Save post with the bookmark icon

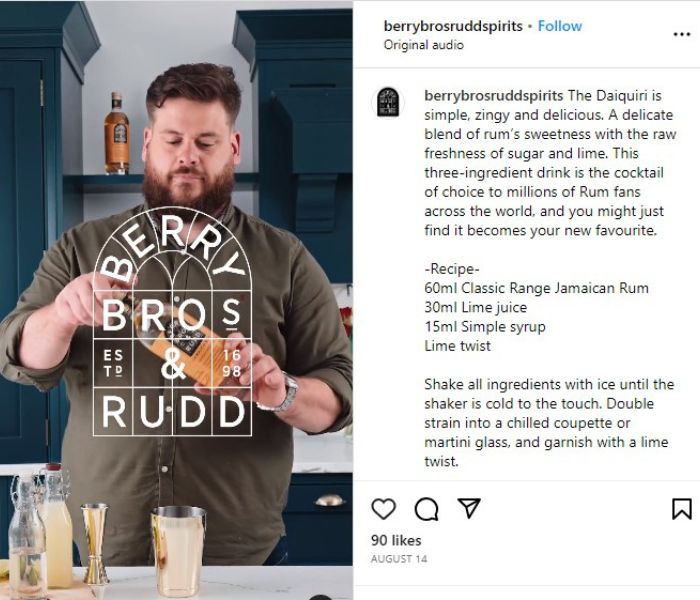pos(682,509)
